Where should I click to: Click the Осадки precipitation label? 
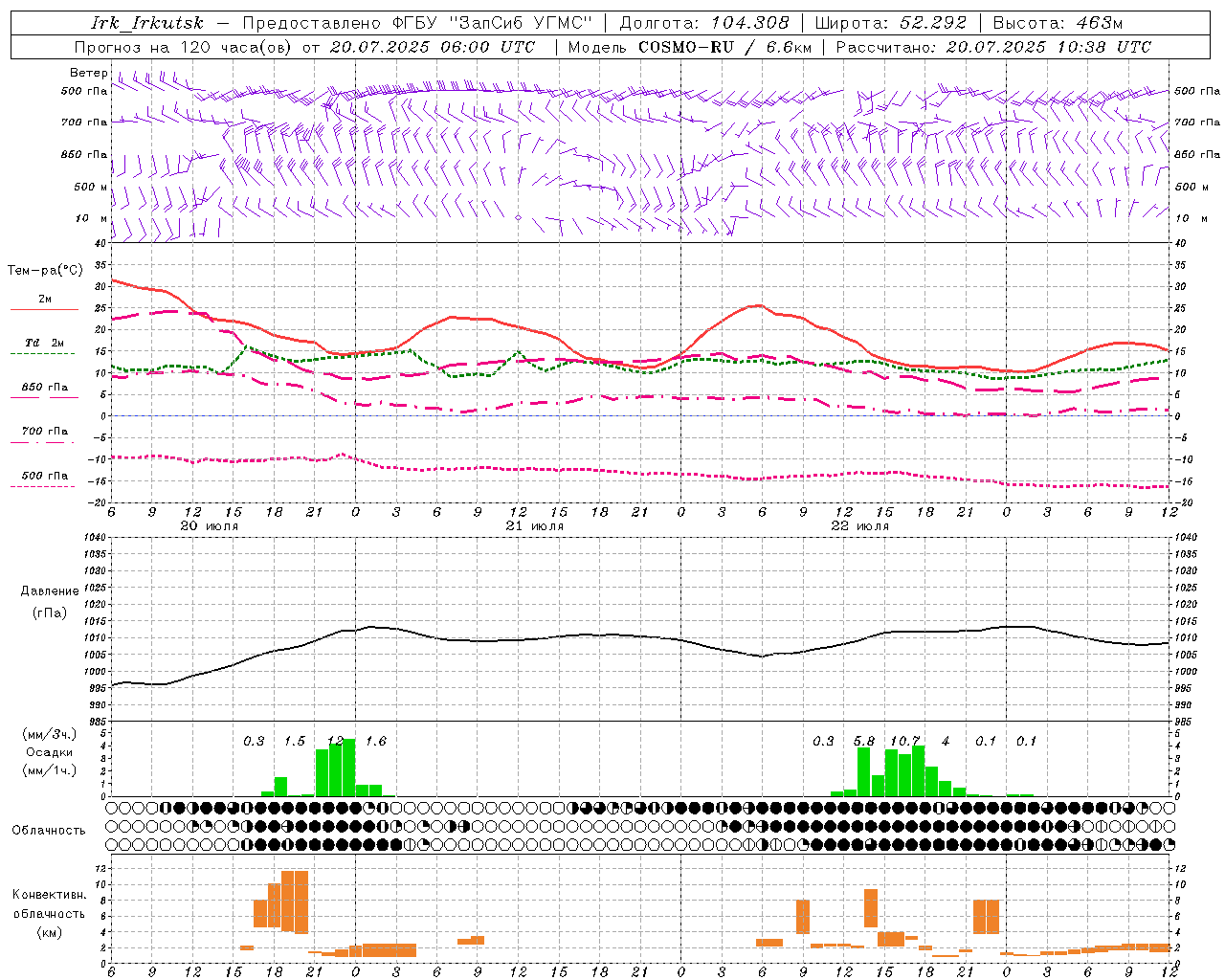tap(49, 752)
